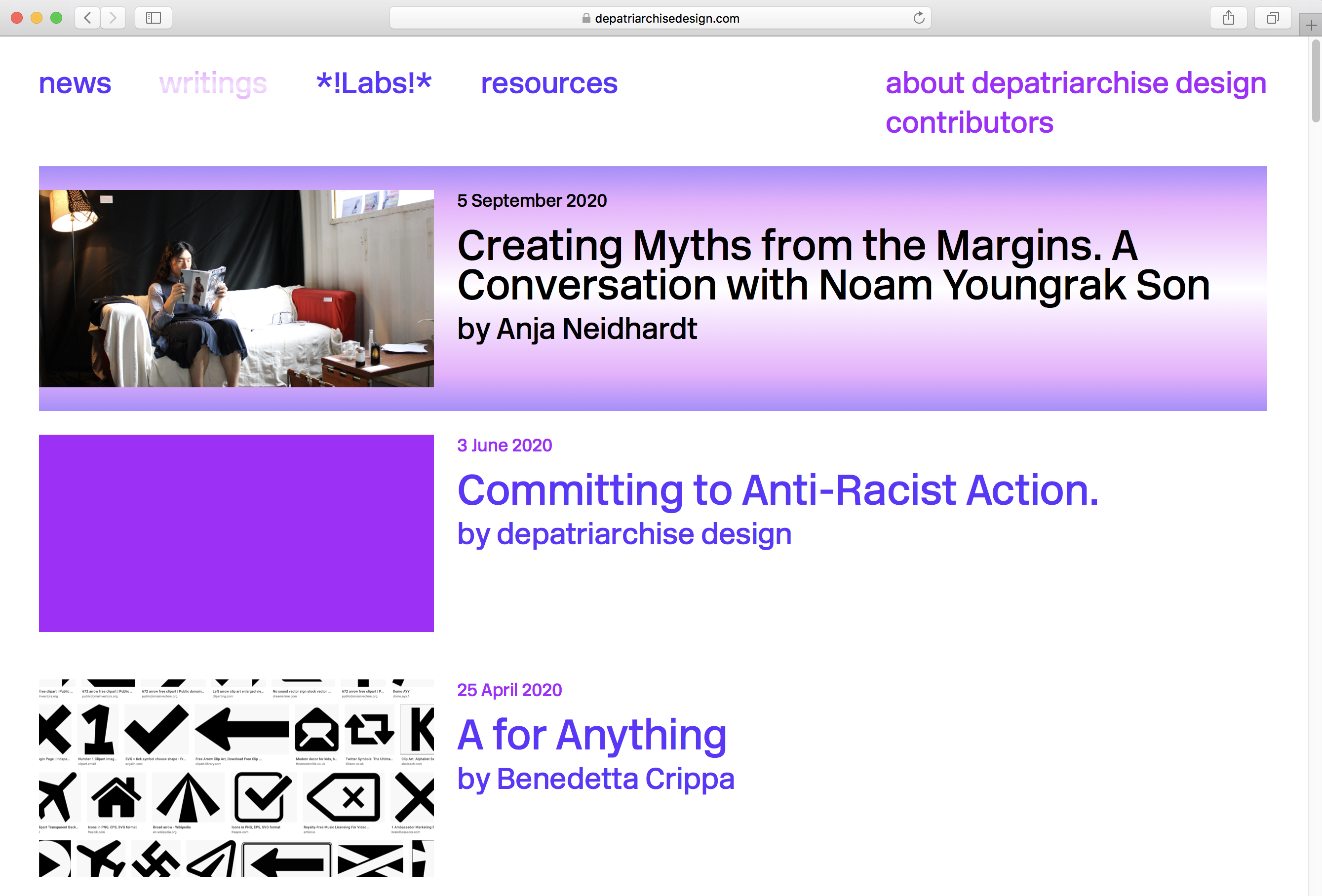Open the Share sheet icon
Screen dimensions: 1322x896
(1228, 18)
